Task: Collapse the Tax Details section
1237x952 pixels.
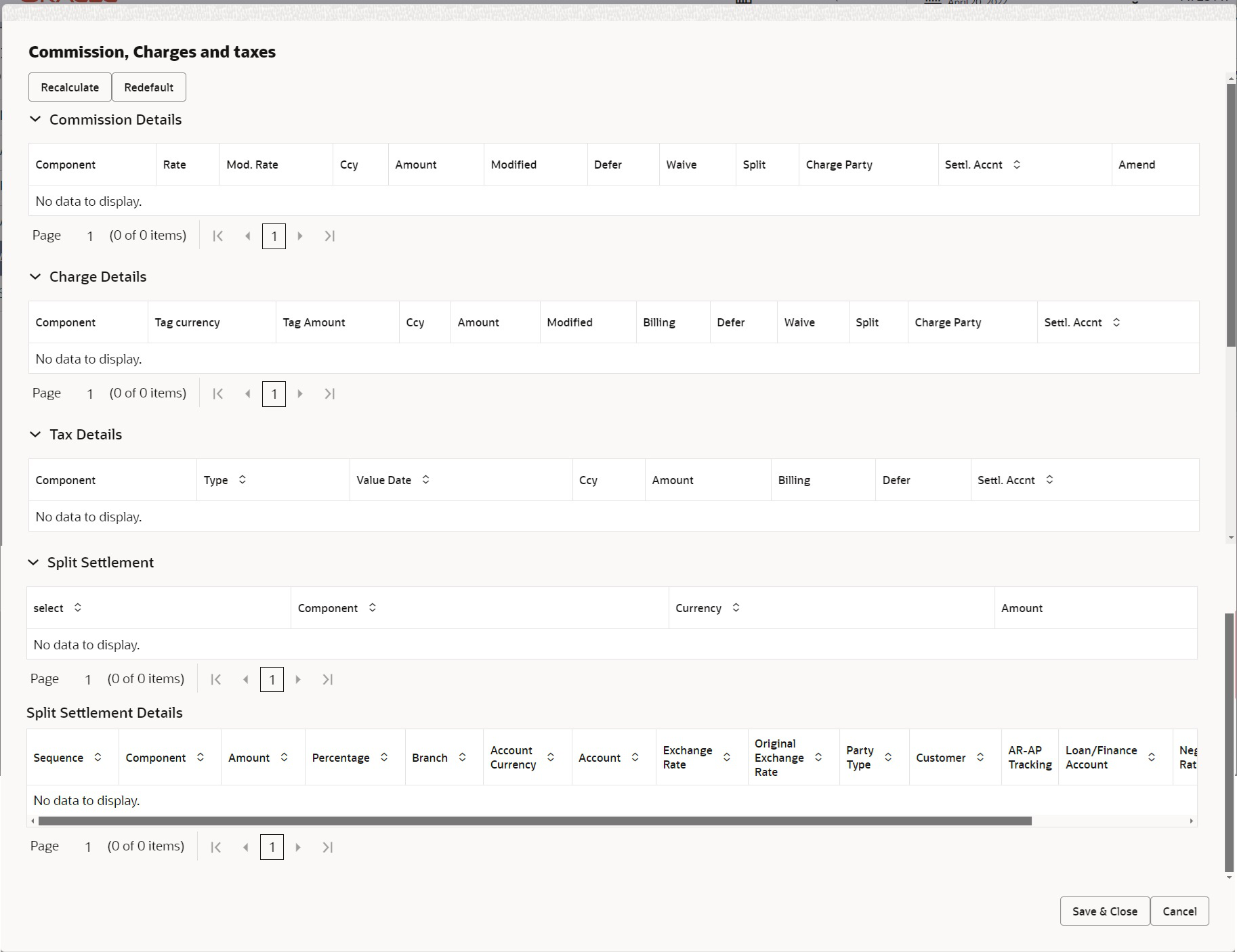Action: point(36,434)
